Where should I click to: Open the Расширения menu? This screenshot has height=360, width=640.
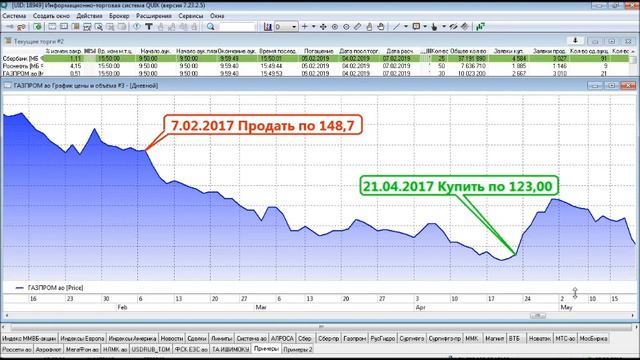(153, 16)
